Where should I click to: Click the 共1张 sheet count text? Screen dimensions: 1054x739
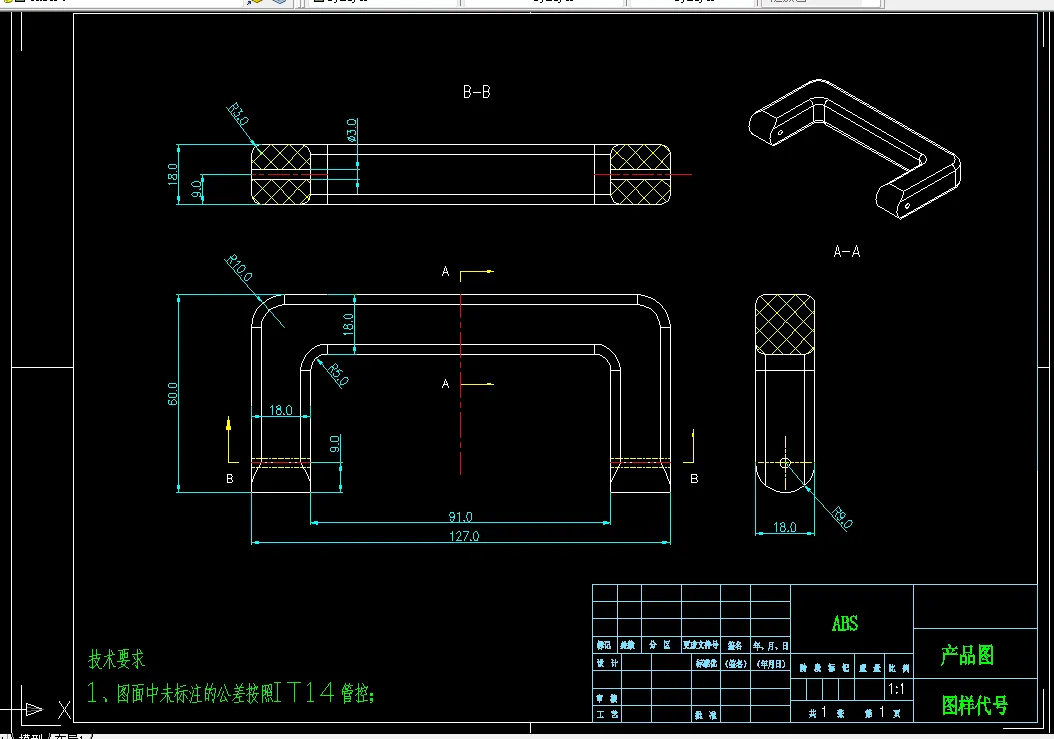coord(826,712)
